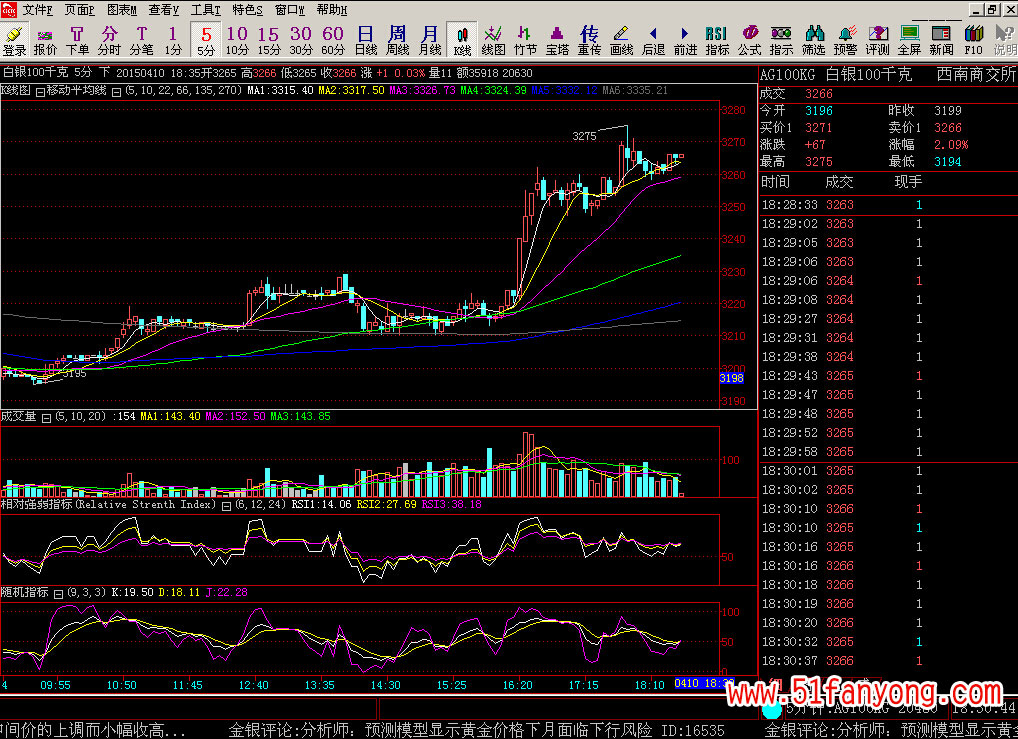Click the 后退 back arrow icon
Viewport: 1018px width, 739px height.
tap(653, 40)
